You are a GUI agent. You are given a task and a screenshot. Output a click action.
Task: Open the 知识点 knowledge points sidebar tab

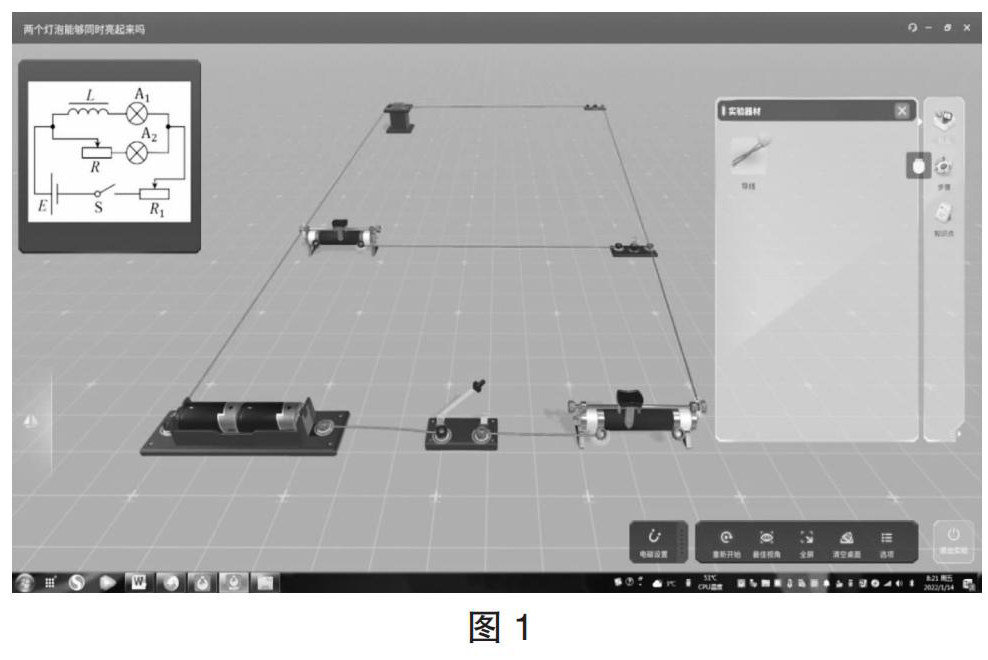pyautogui.click(x=943, y=215)
